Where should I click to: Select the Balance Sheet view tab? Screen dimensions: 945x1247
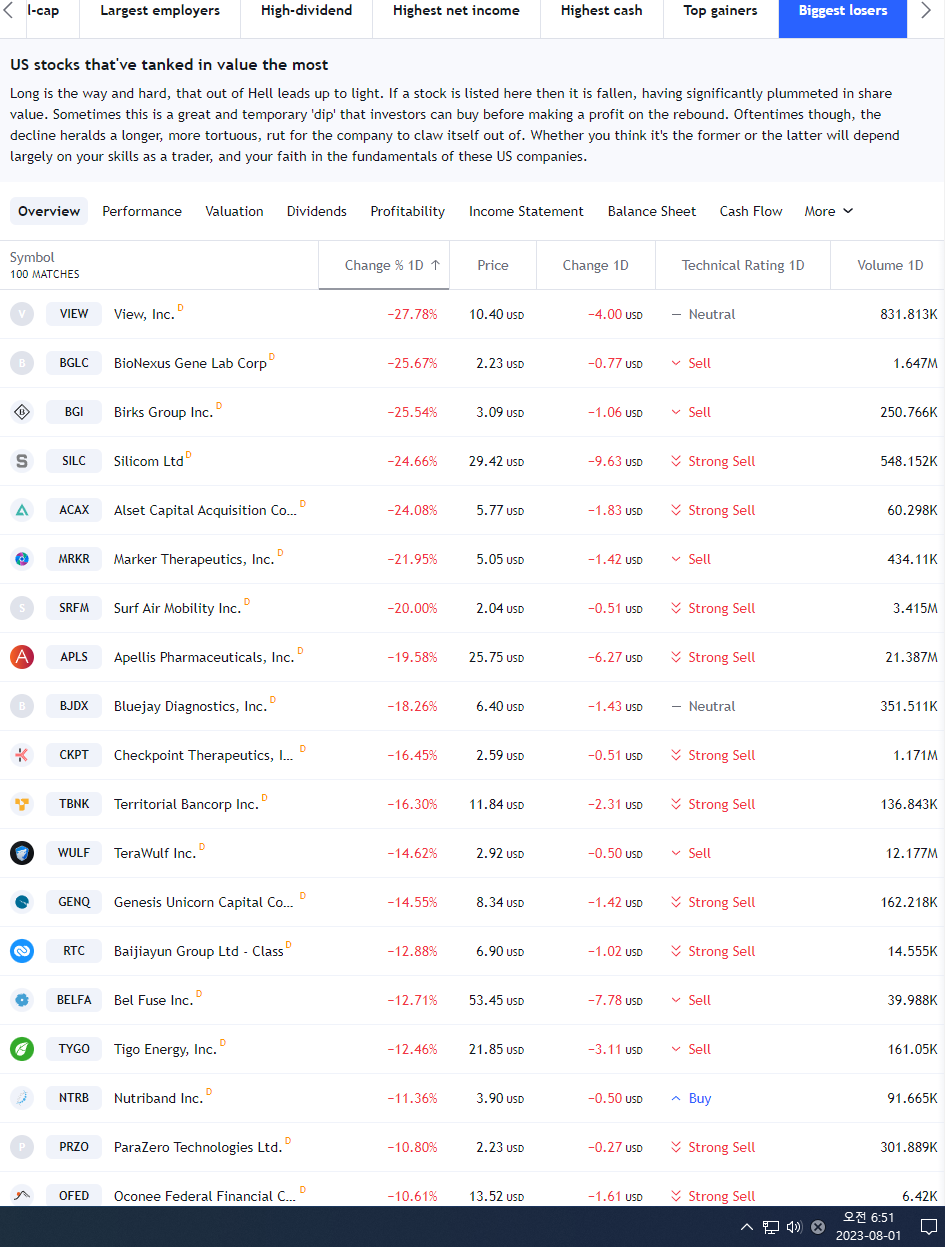click(x=652, y=211)
